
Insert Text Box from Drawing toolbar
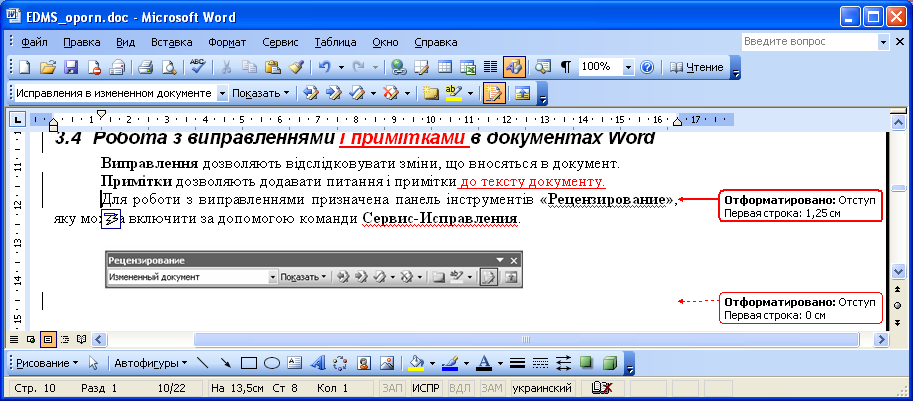[x=295, y=364]
